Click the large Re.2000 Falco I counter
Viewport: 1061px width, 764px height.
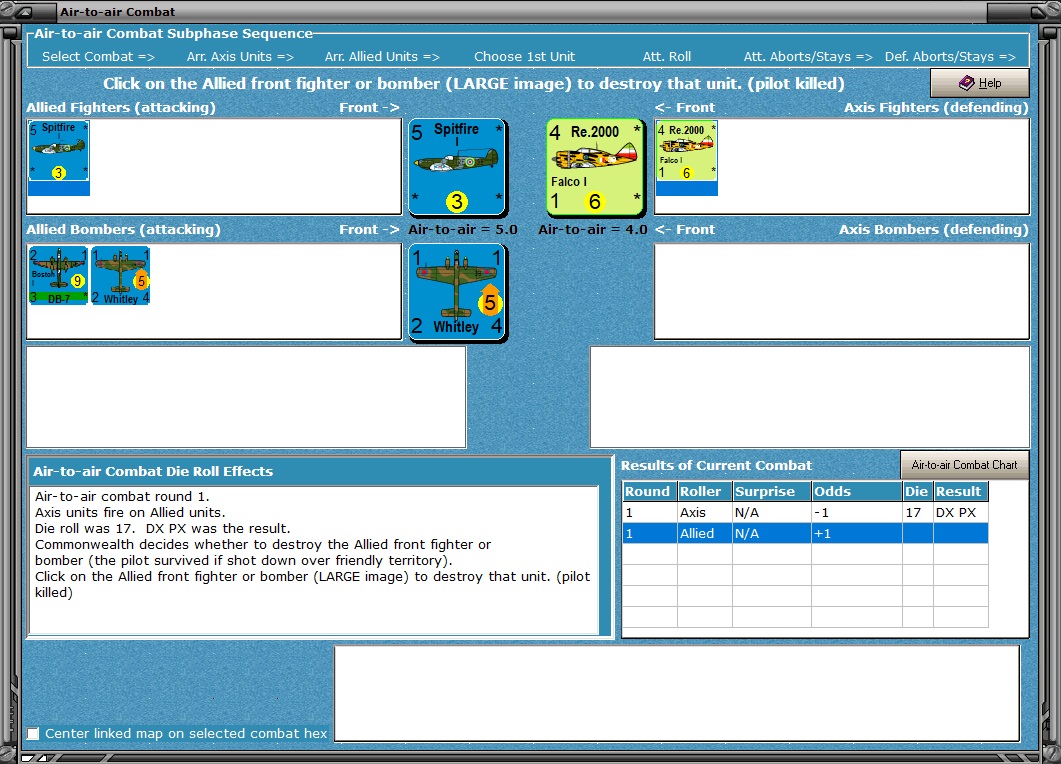[595, 167]
